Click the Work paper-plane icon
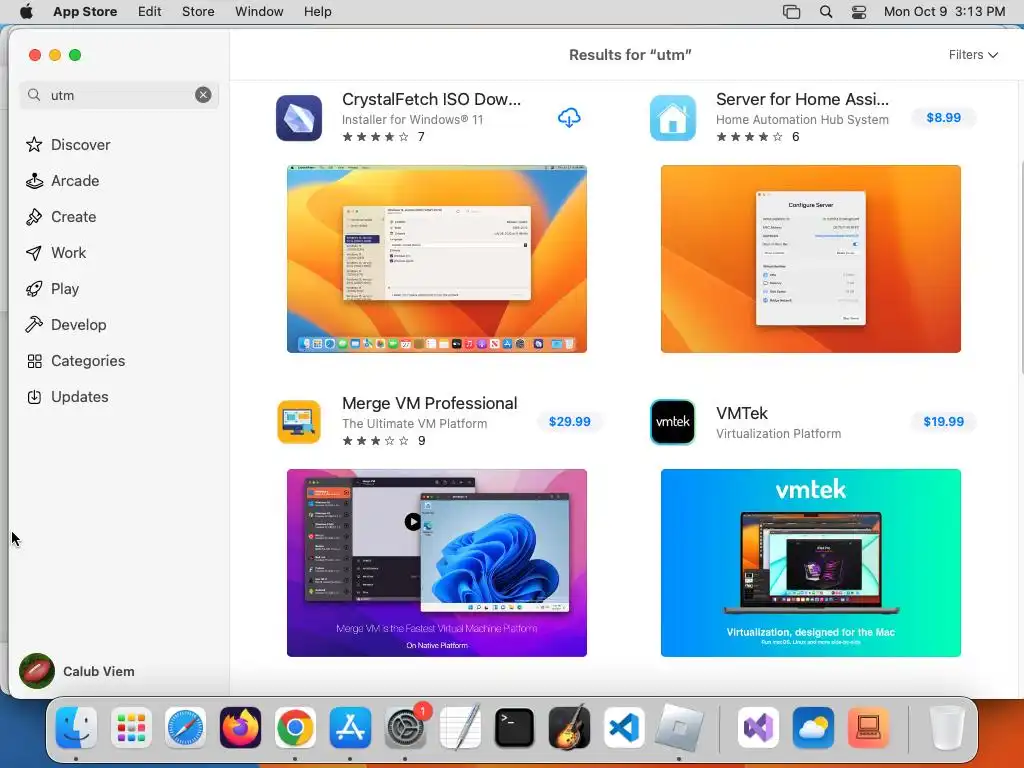The height and width of the screenshot is (768, 1024). click(34, 253)
